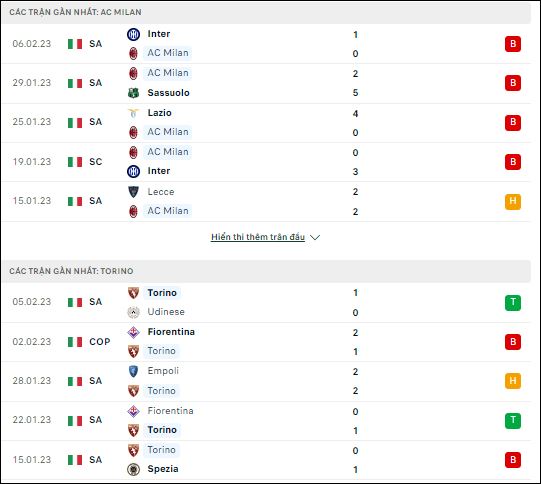Open the AC Milan section header Các trận gần nhất
541x484 pixels.
click(75, 12)
